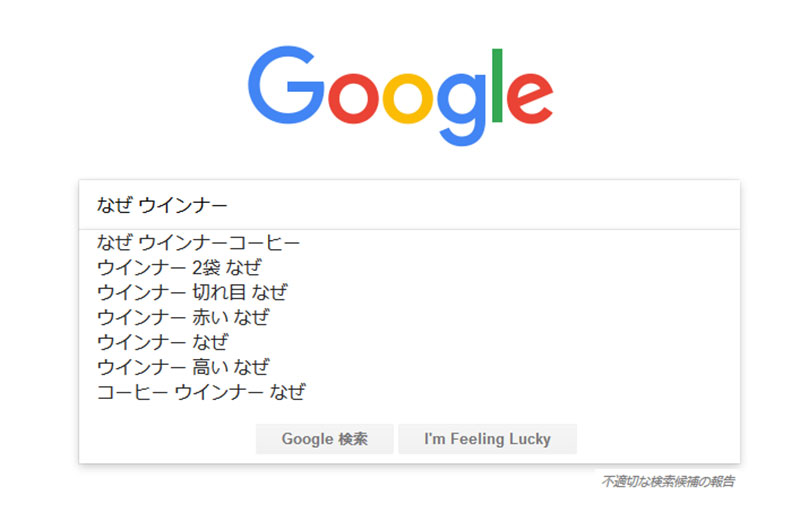Click the yellow letter o in Google logo
This screenshot has width=800, height=520.
[407, 98]
